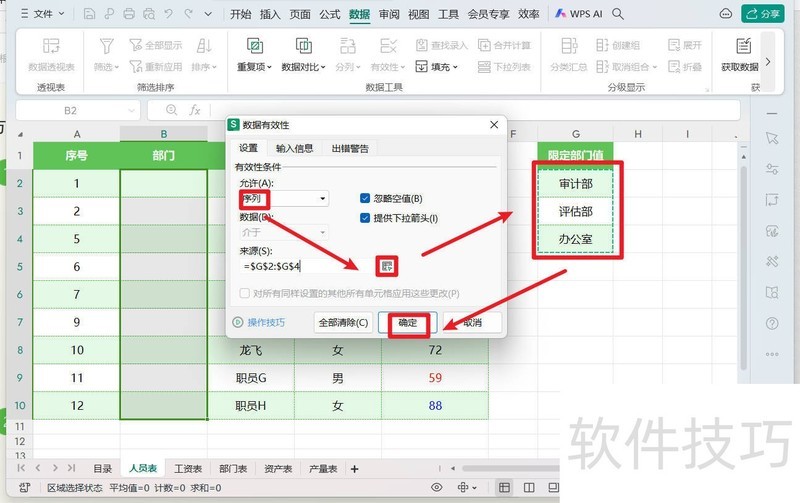Add a new sheet with plus icon
Screen dimensions: 800x503
coord(353,468)
